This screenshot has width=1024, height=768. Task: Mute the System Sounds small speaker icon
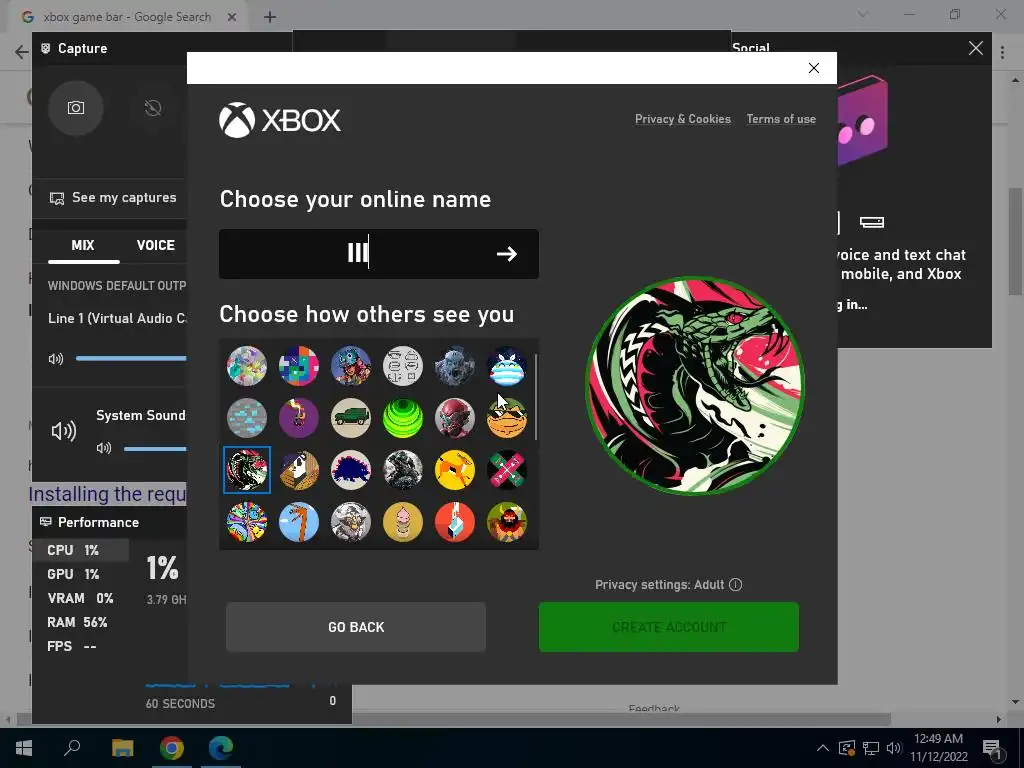104,448
